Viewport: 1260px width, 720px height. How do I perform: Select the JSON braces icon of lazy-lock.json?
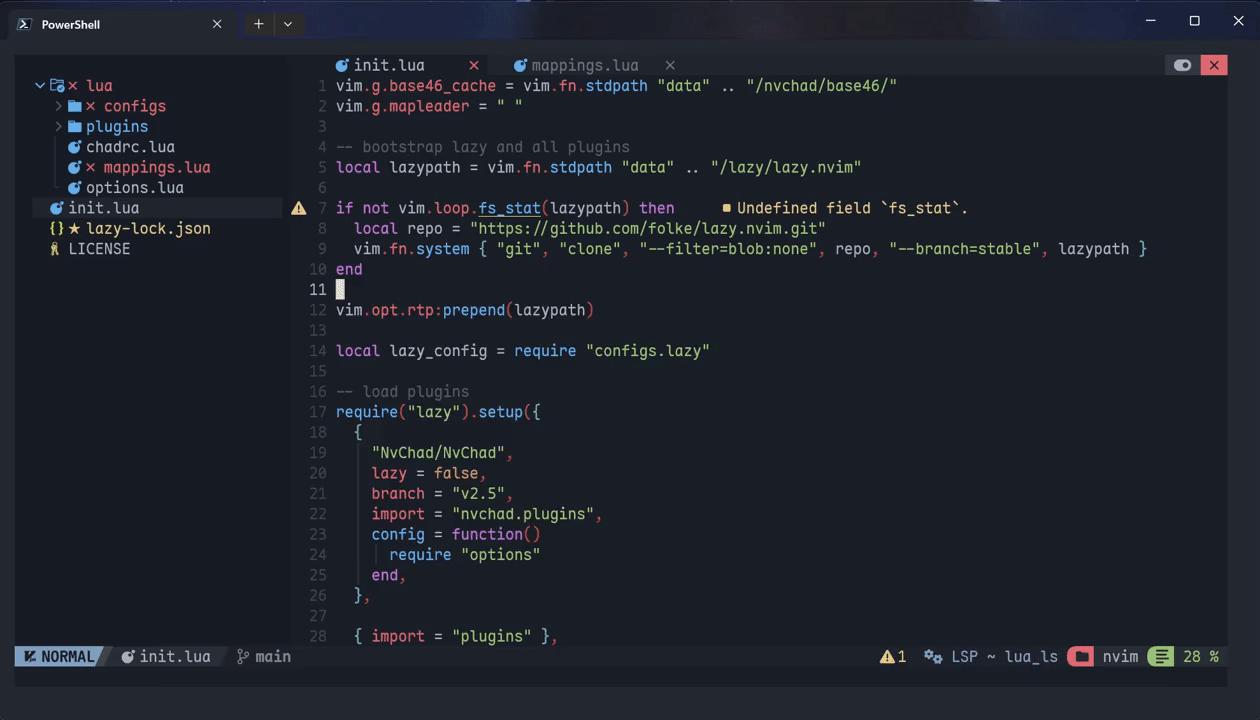[55, 228]
